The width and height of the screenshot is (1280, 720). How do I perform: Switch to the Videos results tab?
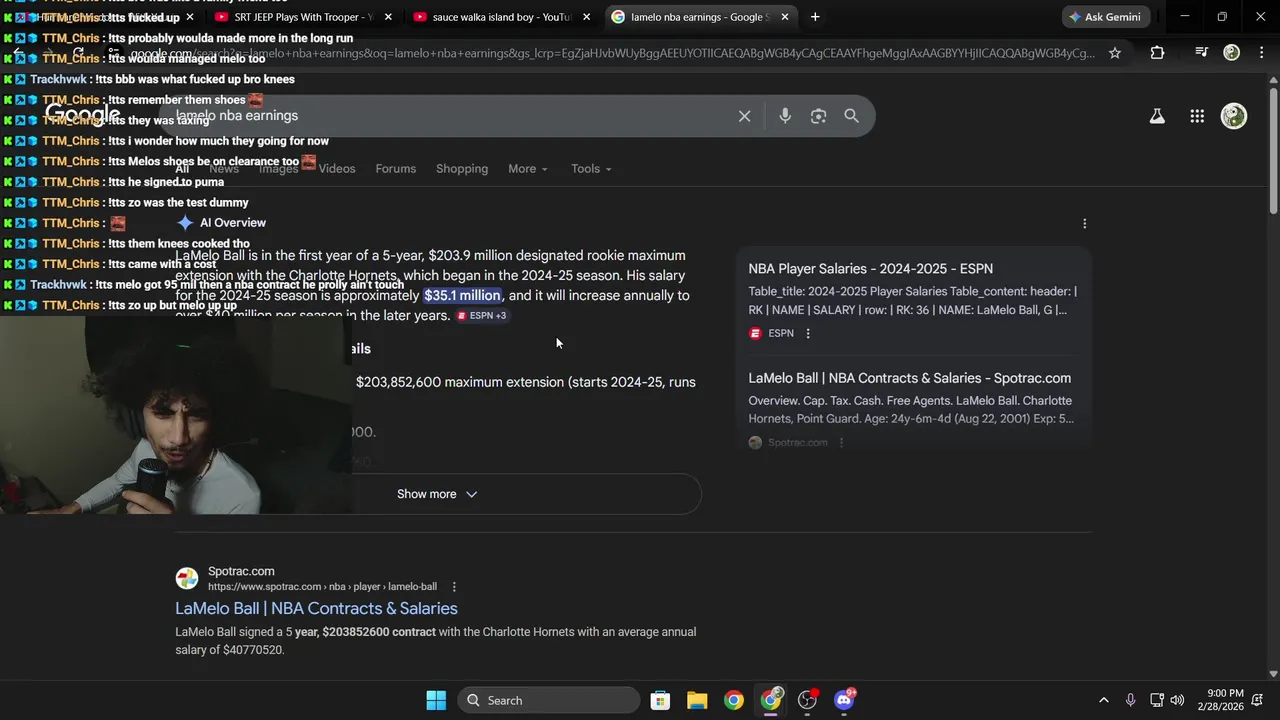(x=337, y=169)
